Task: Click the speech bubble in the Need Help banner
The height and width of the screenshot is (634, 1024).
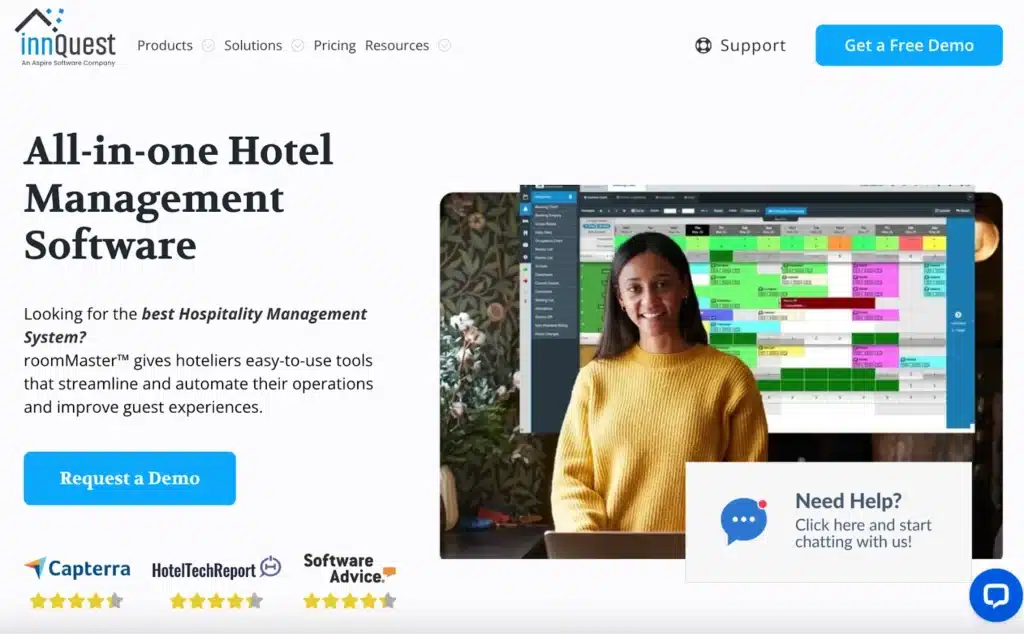Action: (743, 520)
